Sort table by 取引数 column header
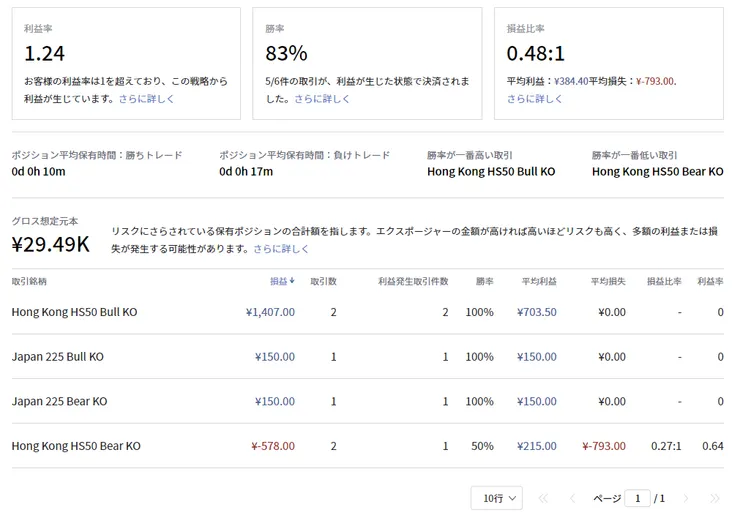This screenshot has width=740, height=523. pos(323,282)
